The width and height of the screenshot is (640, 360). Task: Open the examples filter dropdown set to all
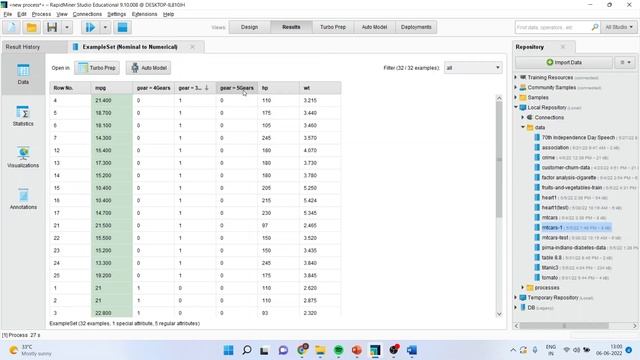coord(473,68)
